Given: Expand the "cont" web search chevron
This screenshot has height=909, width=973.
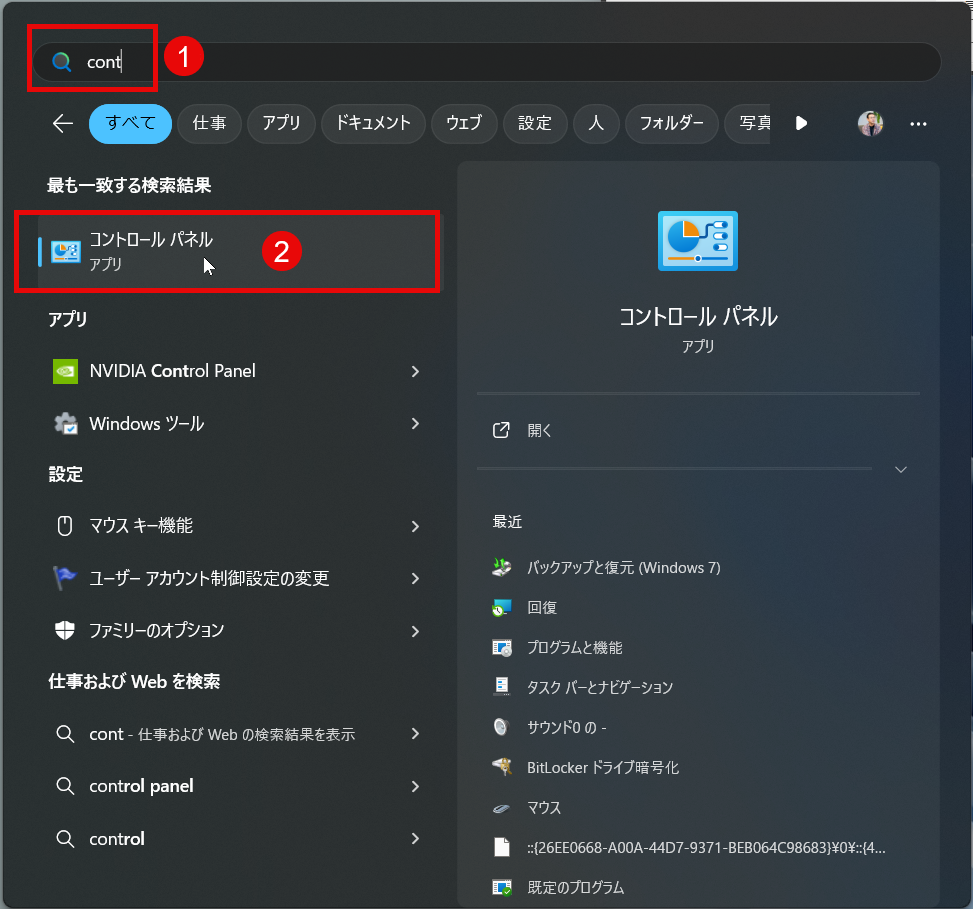Looking at the screenshot, I should click(415, 734).
